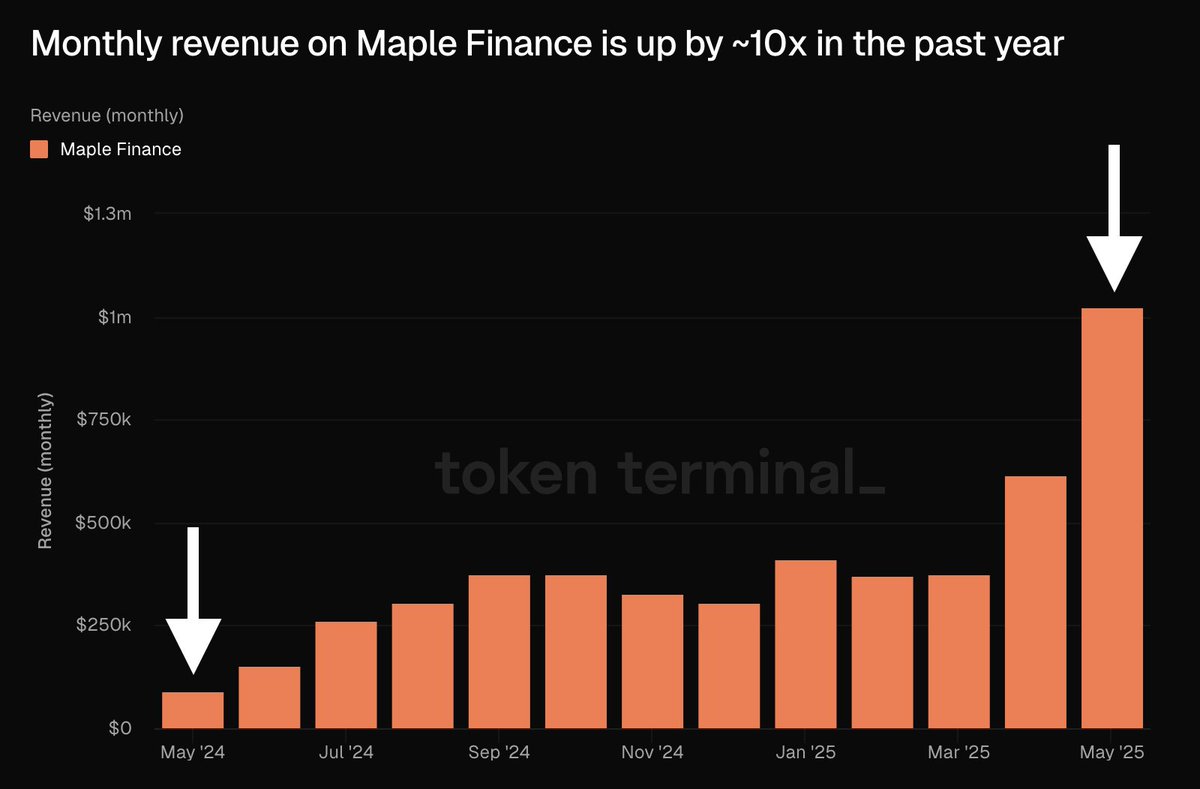Click the $1.3m y-axis label
The width and height of the screenshot is (1200, 789).
click(x=107, y=214)
